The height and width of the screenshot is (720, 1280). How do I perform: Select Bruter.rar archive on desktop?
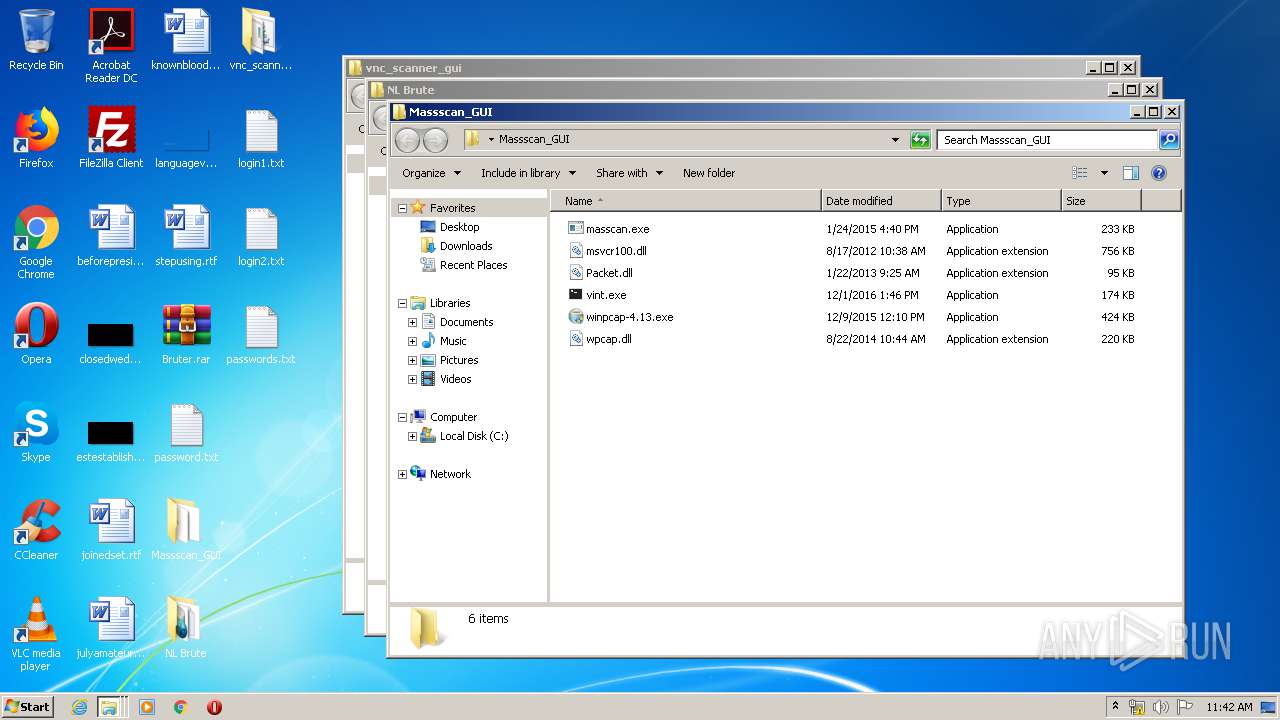pos(186,334)
